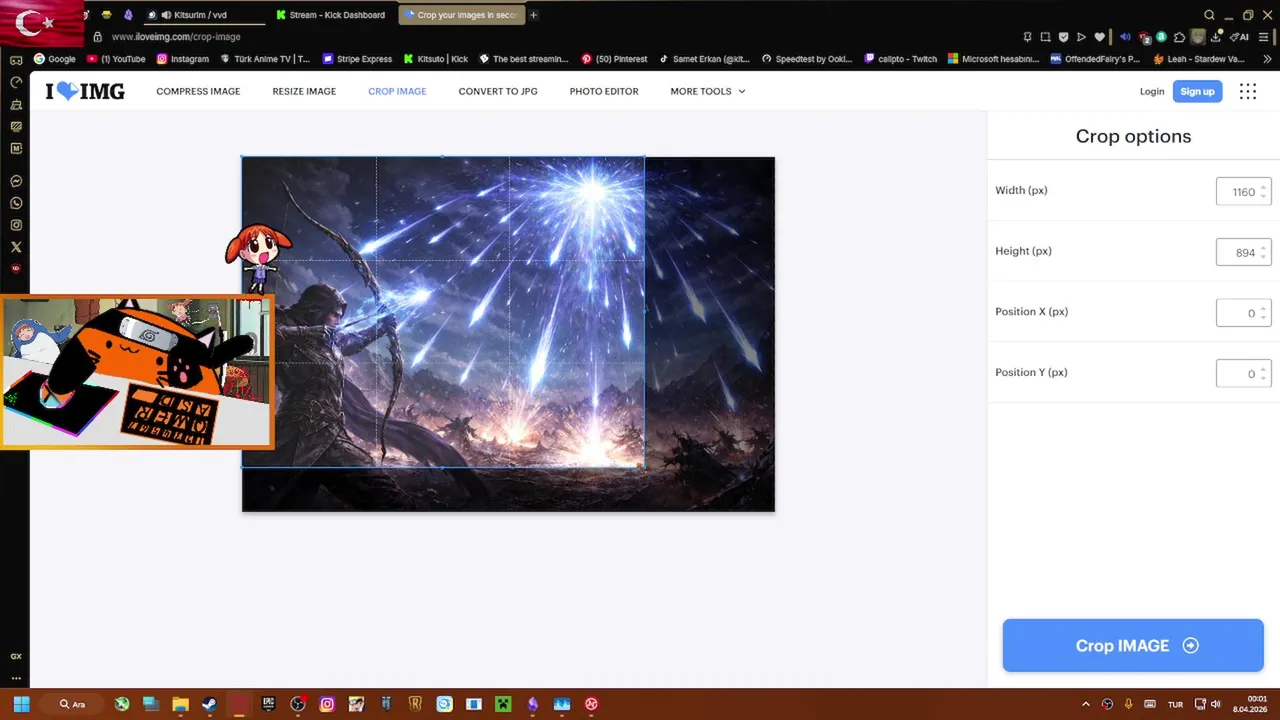The image size is (1280, 720).
Task: Click the arrow icon inside the Crop IMAGE button
Action: click(x=1190, y=646)
